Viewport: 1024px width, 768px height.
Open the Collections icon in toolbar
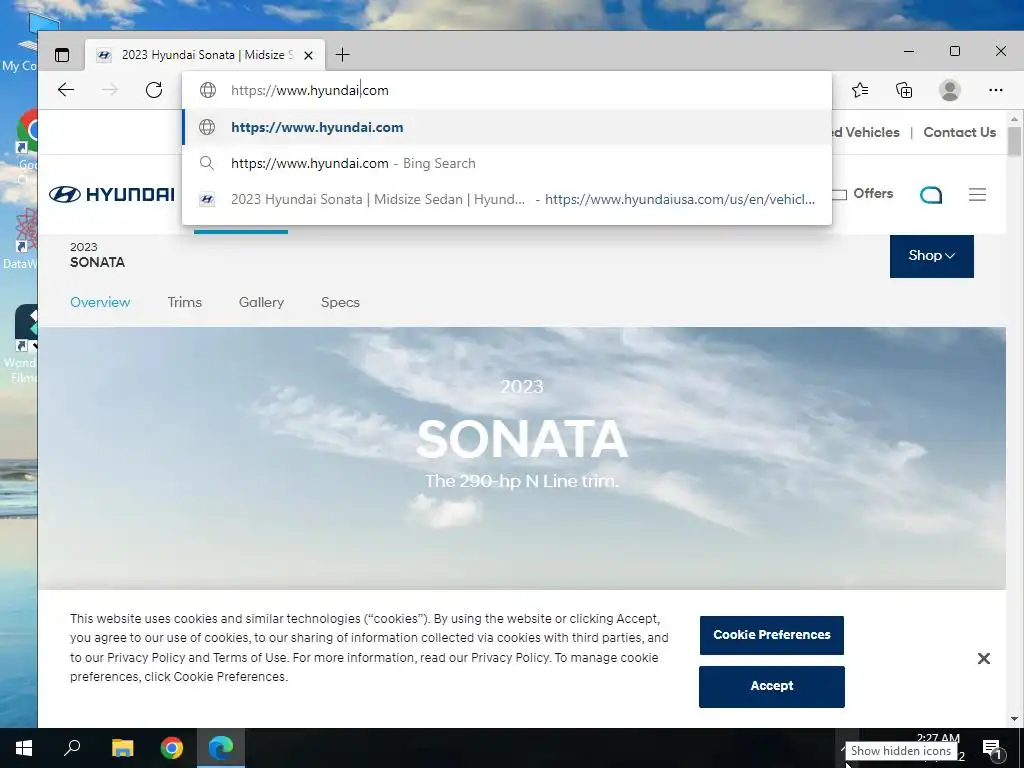tap(904, 90)
